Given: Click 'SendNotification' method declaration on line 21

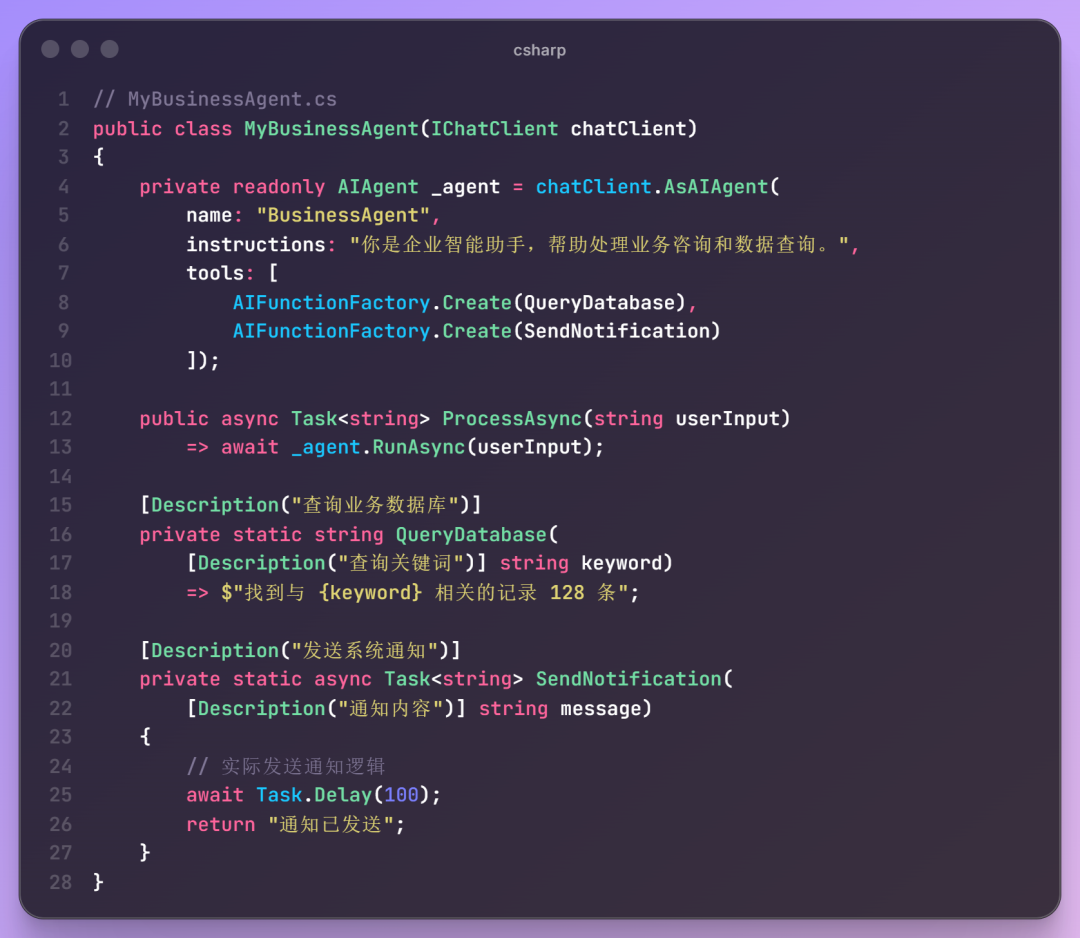Looking at the screenshot, I should (628, 679).
